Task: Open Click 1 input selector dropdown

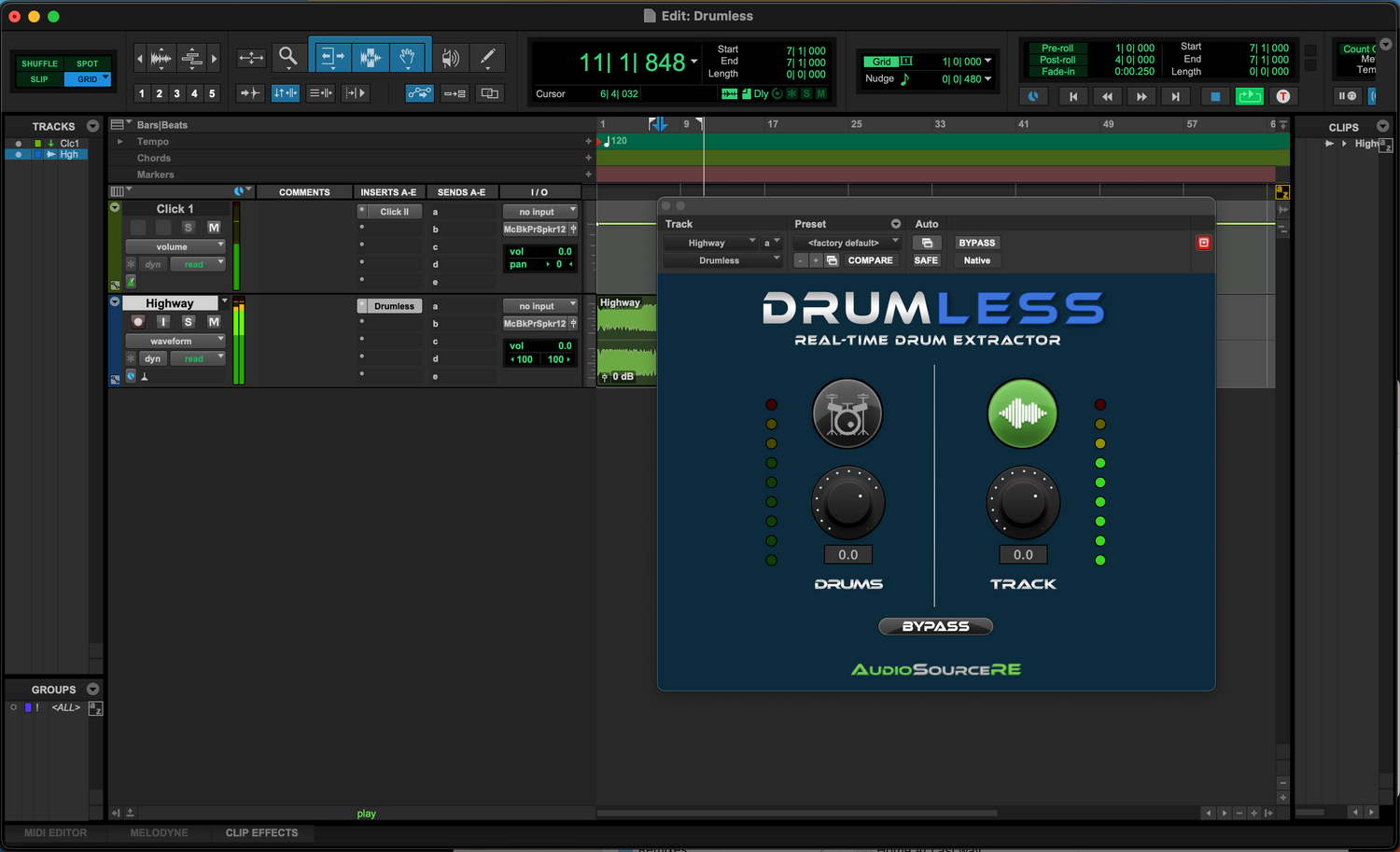Action: 541,212
